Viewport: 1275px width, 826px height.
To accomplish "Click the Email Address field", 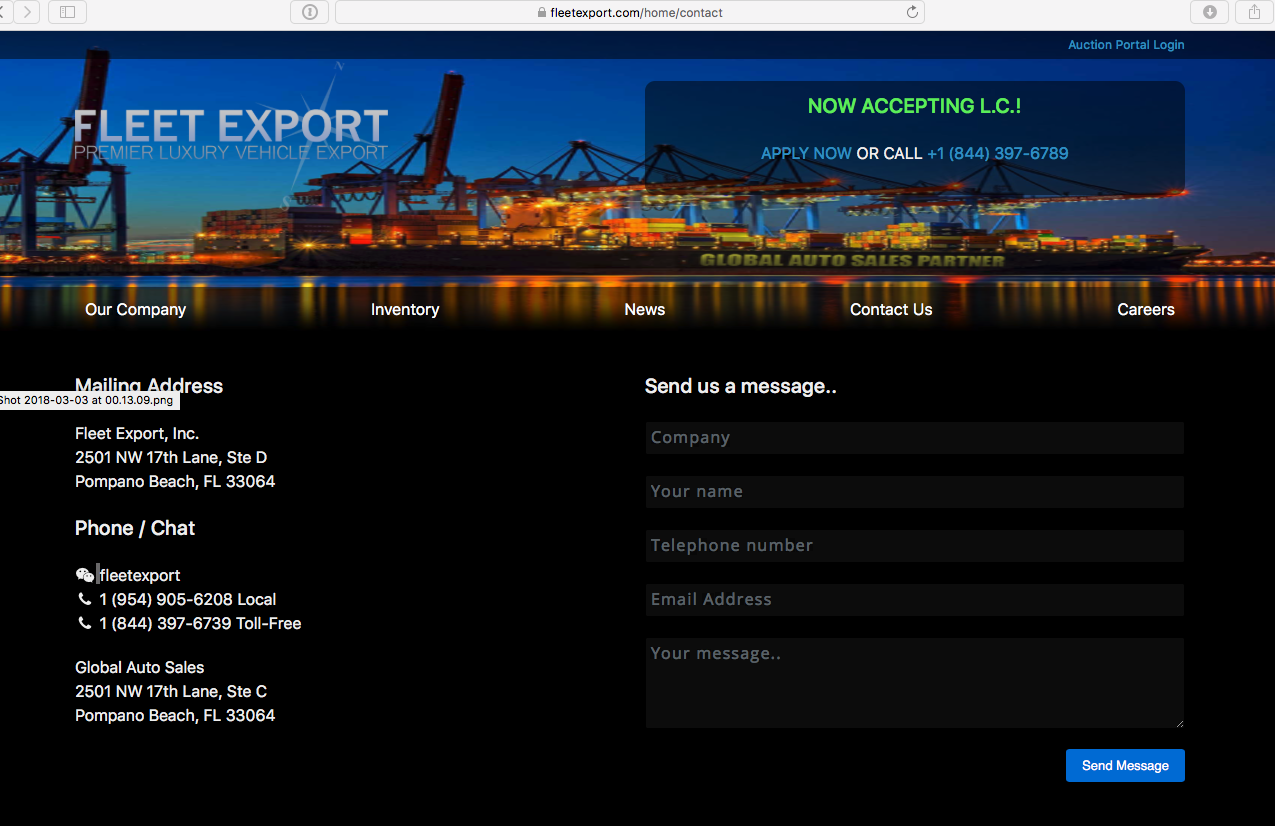I will [915, 600].
